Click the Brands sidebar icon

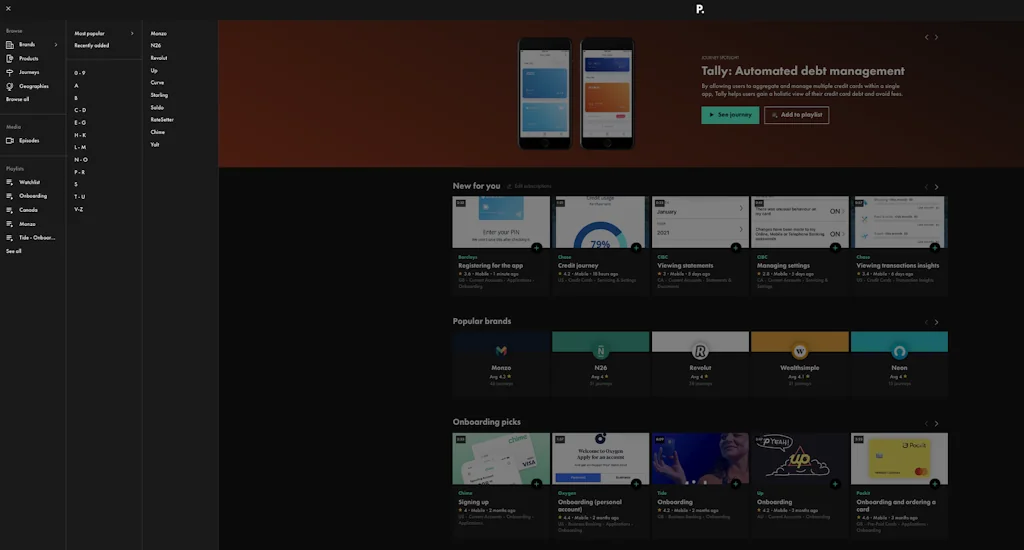[x=10, y=44]
